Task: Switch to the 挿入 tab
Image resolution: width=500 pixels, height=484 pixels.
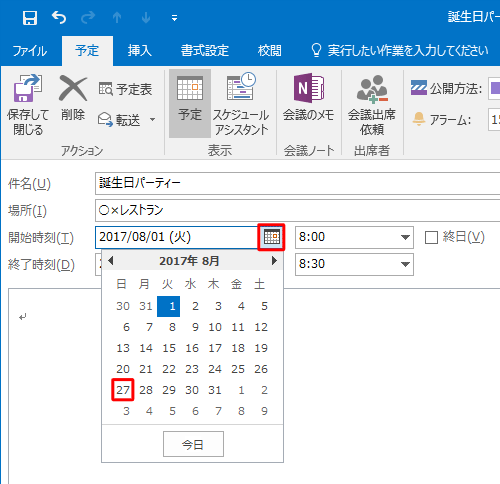Action: (x=139, y=51)
